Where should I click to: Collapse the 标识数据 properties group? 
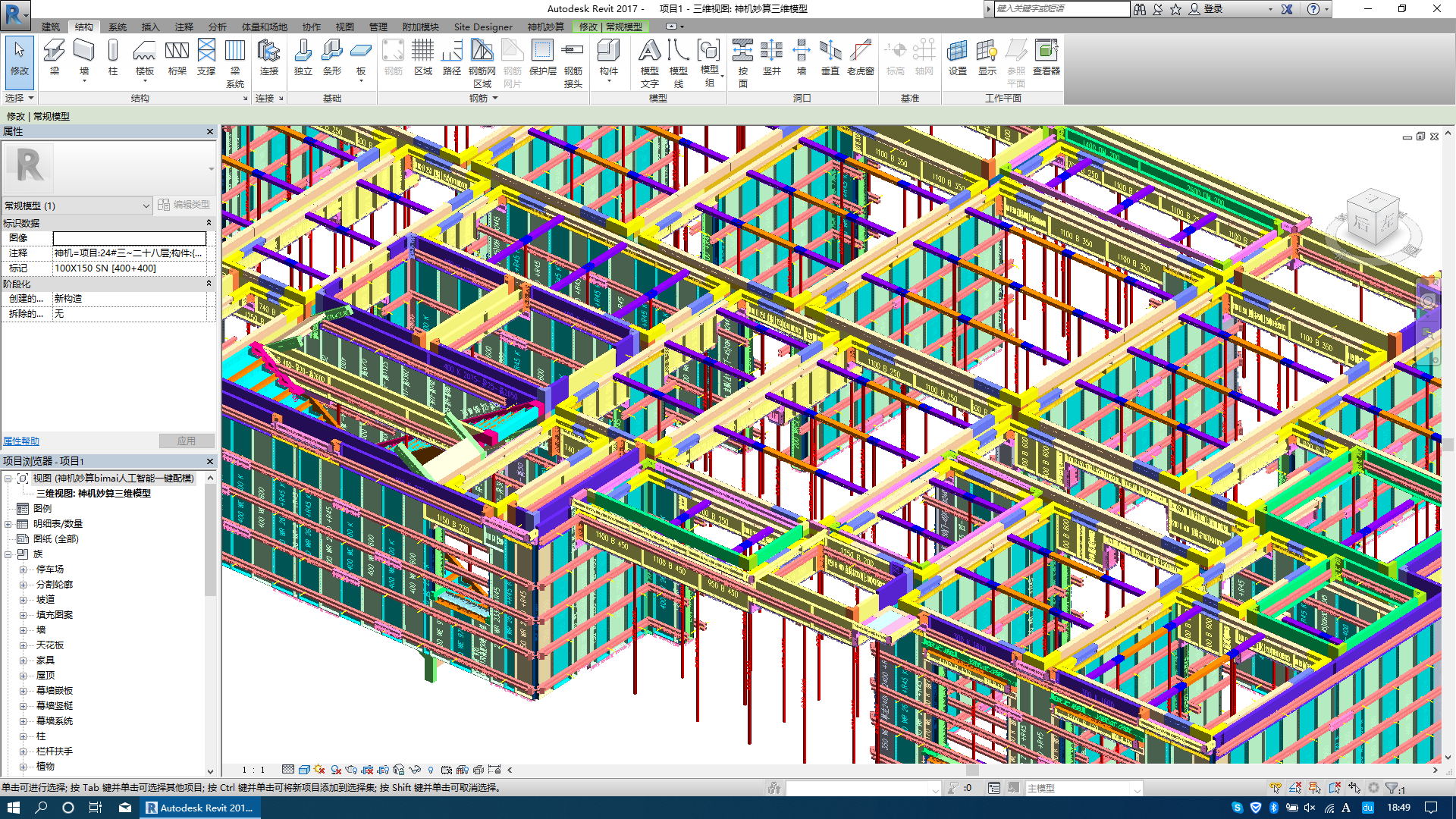point(209,223)
